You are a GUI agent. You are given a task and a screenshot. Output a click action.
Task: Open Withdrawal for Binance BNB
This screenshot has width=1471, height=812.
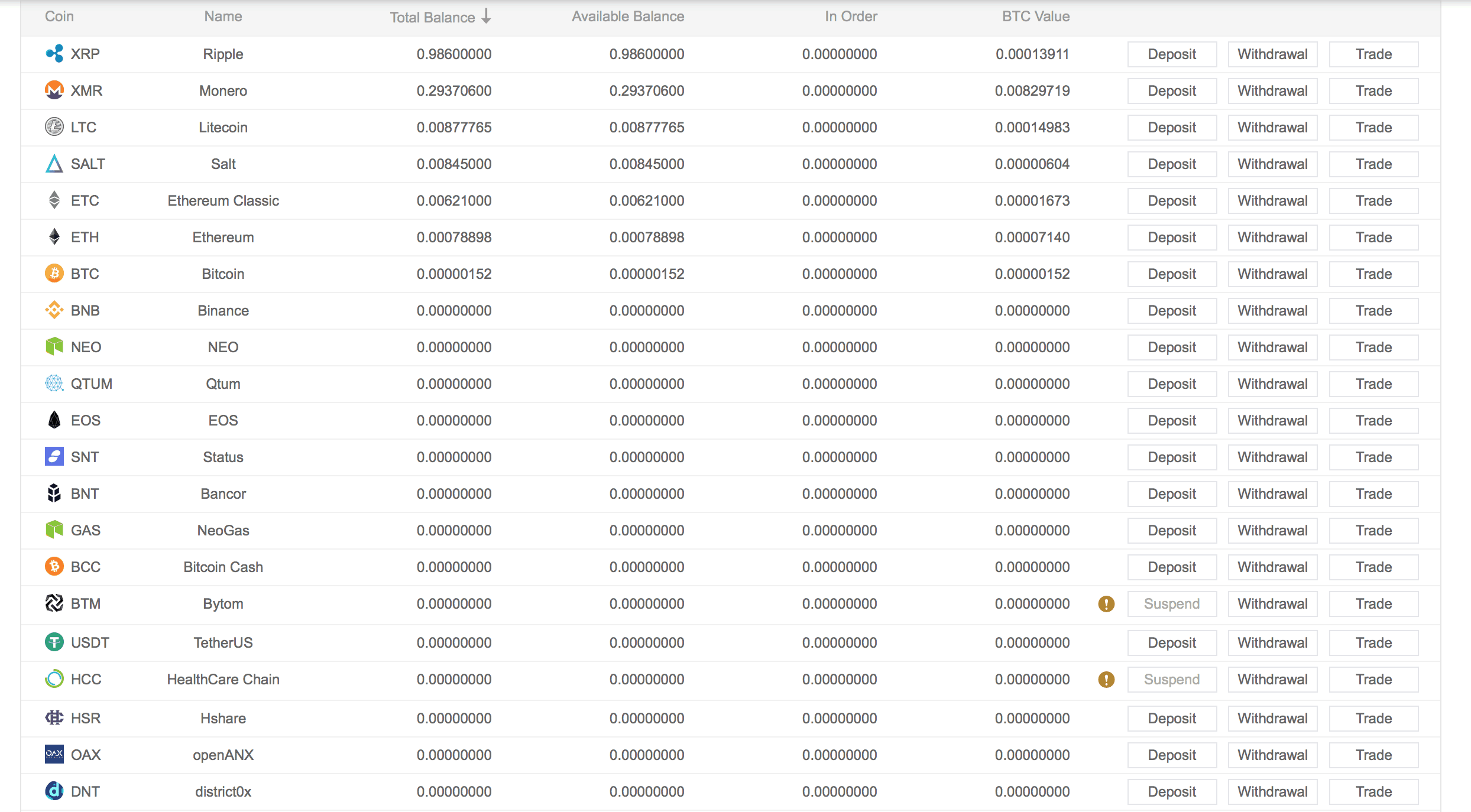[1273, 311]
